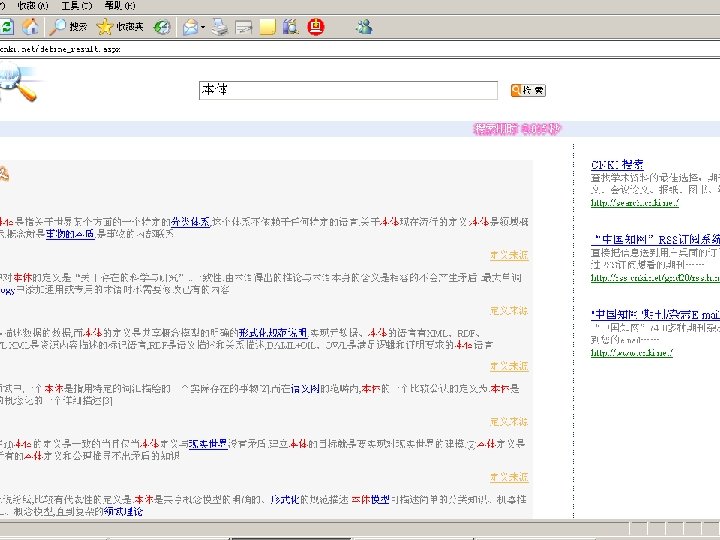Viewport: 720px width, 540px height.
Task: Open the CNKI 搜索 link
Action: point(617,164)
